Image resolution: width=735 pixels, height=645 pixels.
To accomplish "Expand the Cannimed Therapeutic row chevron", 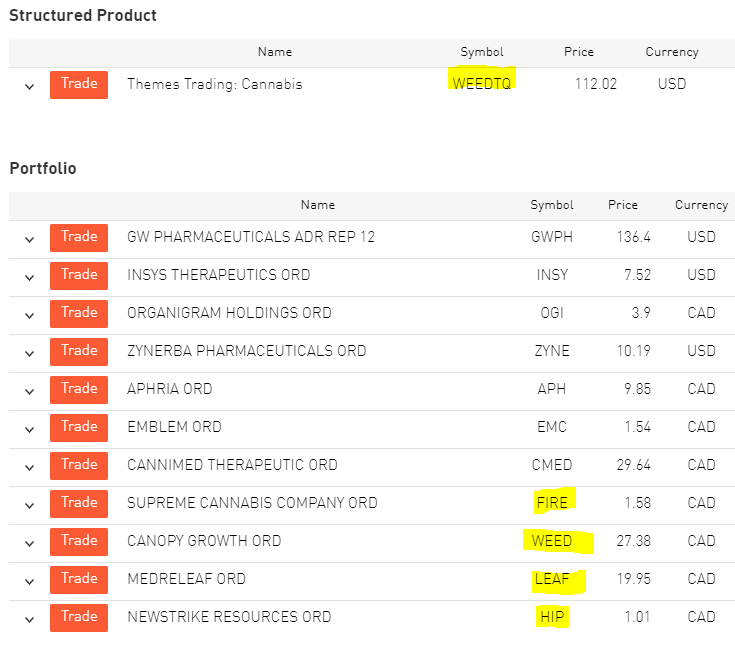I will 30,467.
